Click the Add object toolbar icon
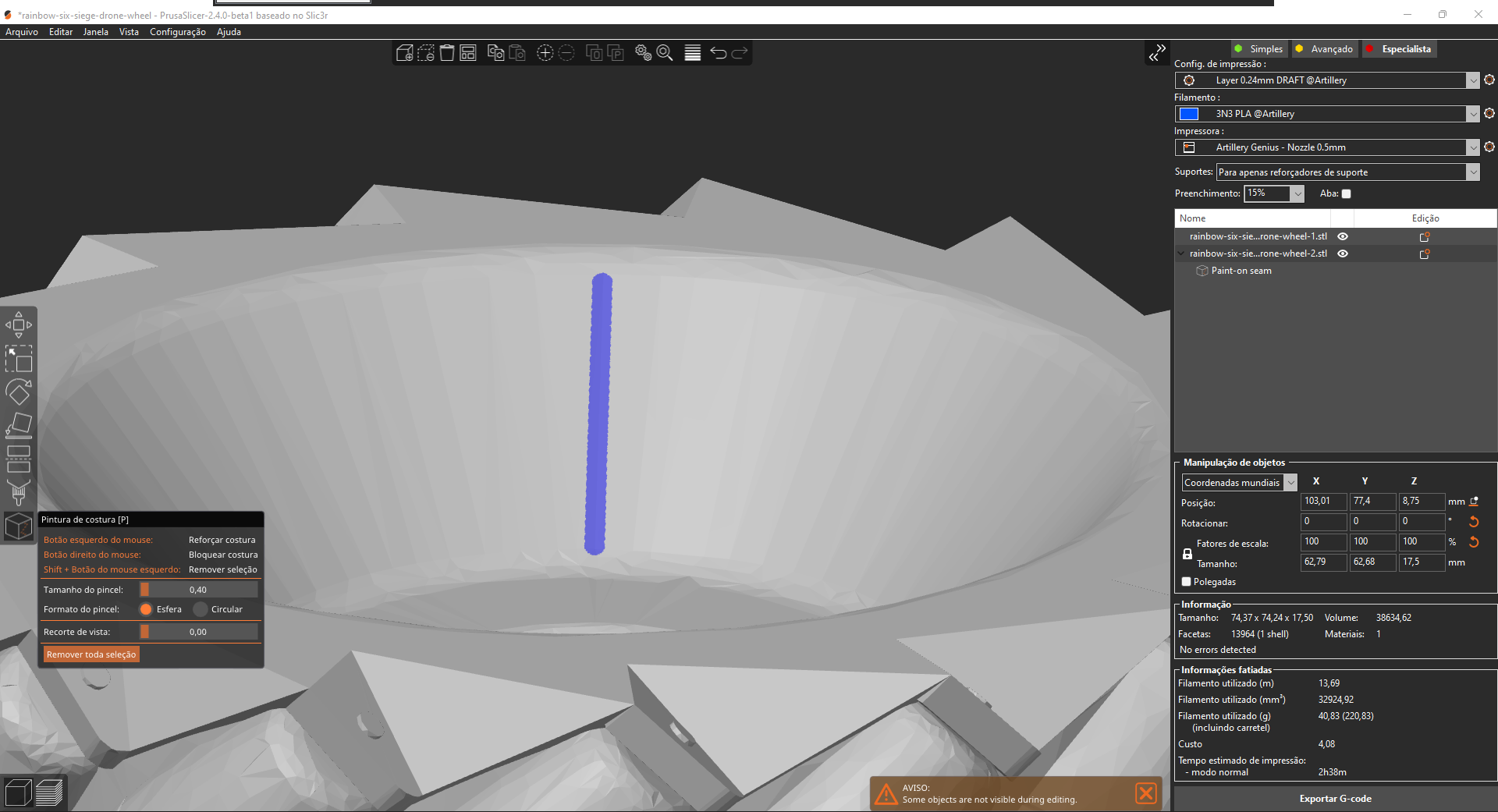Image resolution: width=1498 pixels, height=812 pixels. click(404, 53)
